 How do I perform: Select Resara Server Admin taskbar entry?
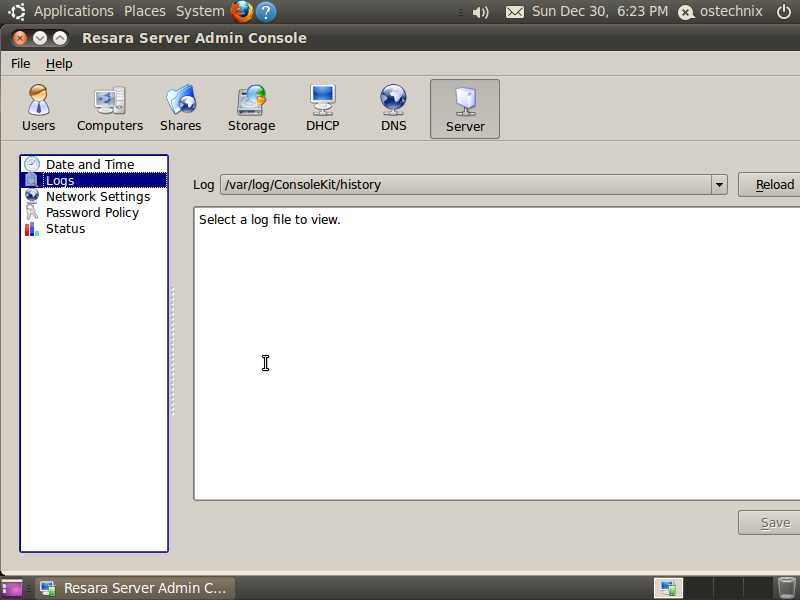pyautogui.click(x=134, y=588)
